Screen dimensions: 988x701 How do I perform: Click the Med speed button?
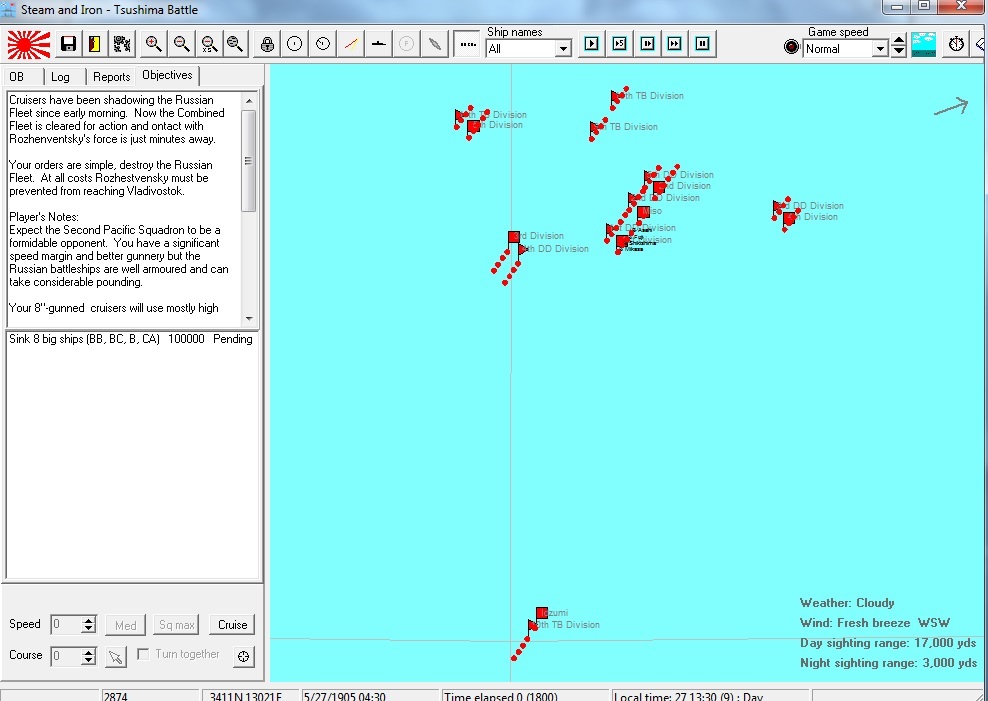click(125, 625)
